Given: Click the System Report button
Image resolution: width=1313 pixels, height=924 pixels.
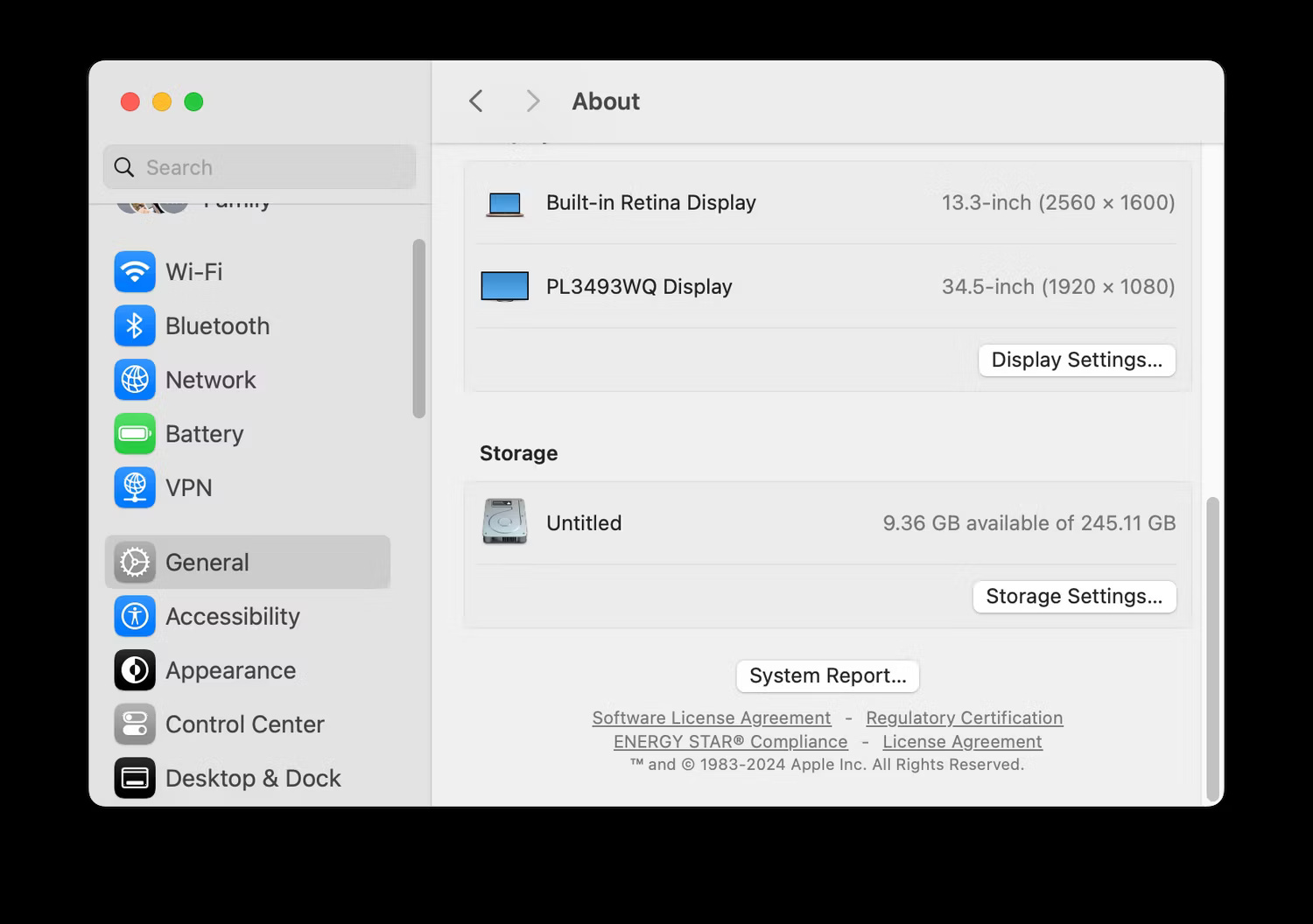Looking at the screenshot, I should [x=828, y=675].
